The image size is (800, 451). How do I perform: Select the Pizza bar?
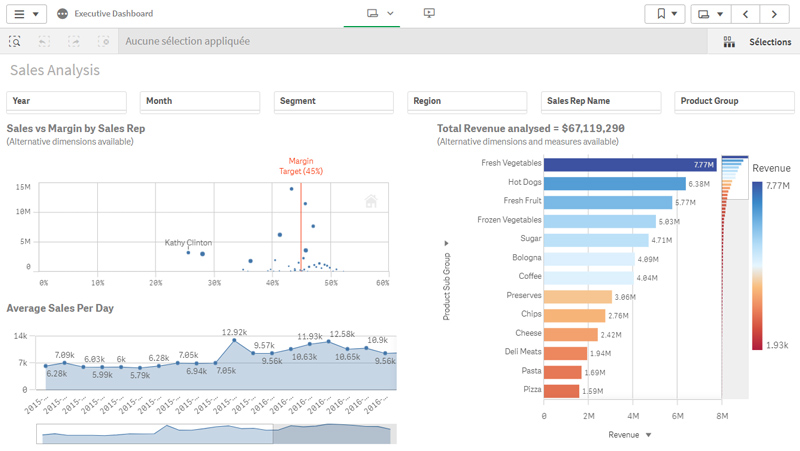(x=561, y=391)
